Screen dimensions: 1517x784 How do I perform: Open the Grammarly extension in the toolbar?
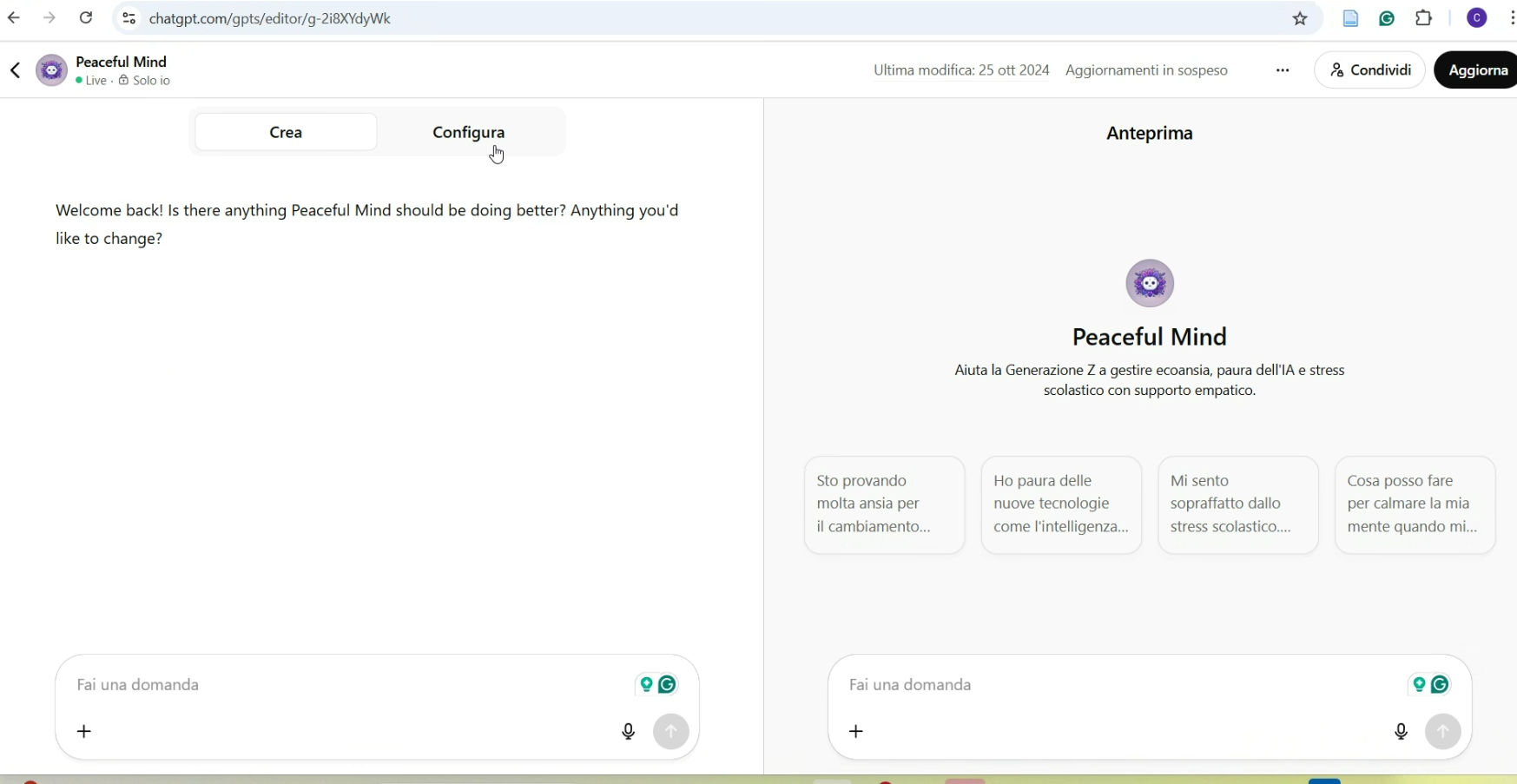[x=1387, y=18]
